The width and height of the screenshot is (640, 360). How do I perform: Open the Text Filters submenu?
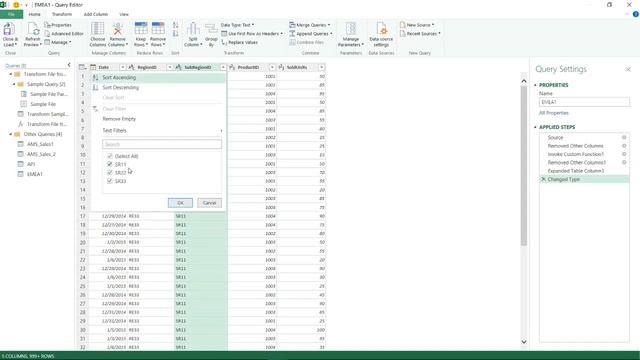tap(158, 131)
